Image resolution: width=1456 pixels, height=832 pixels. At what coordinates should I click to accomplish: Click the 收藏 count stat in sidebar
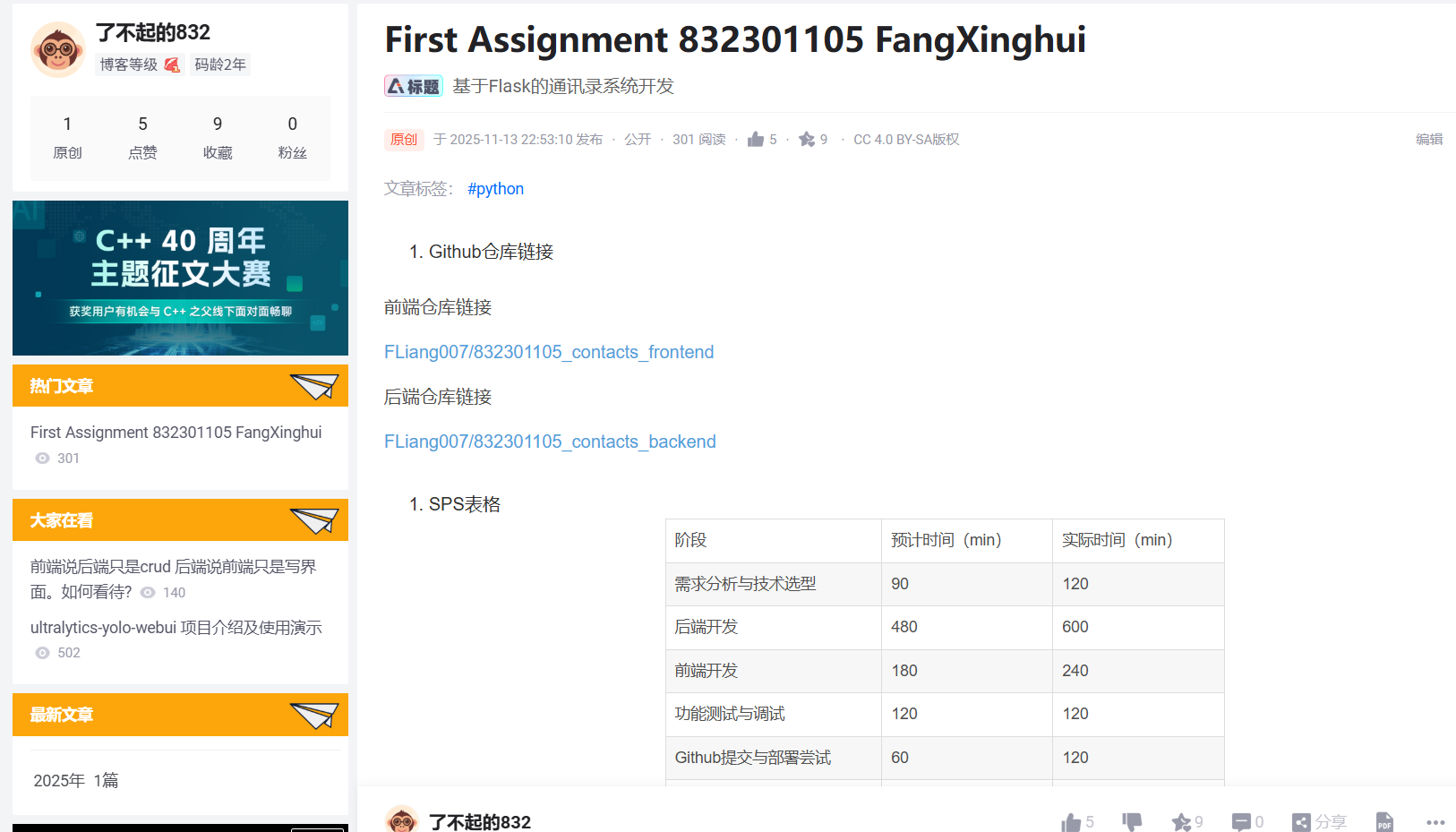tap(218, 138)
